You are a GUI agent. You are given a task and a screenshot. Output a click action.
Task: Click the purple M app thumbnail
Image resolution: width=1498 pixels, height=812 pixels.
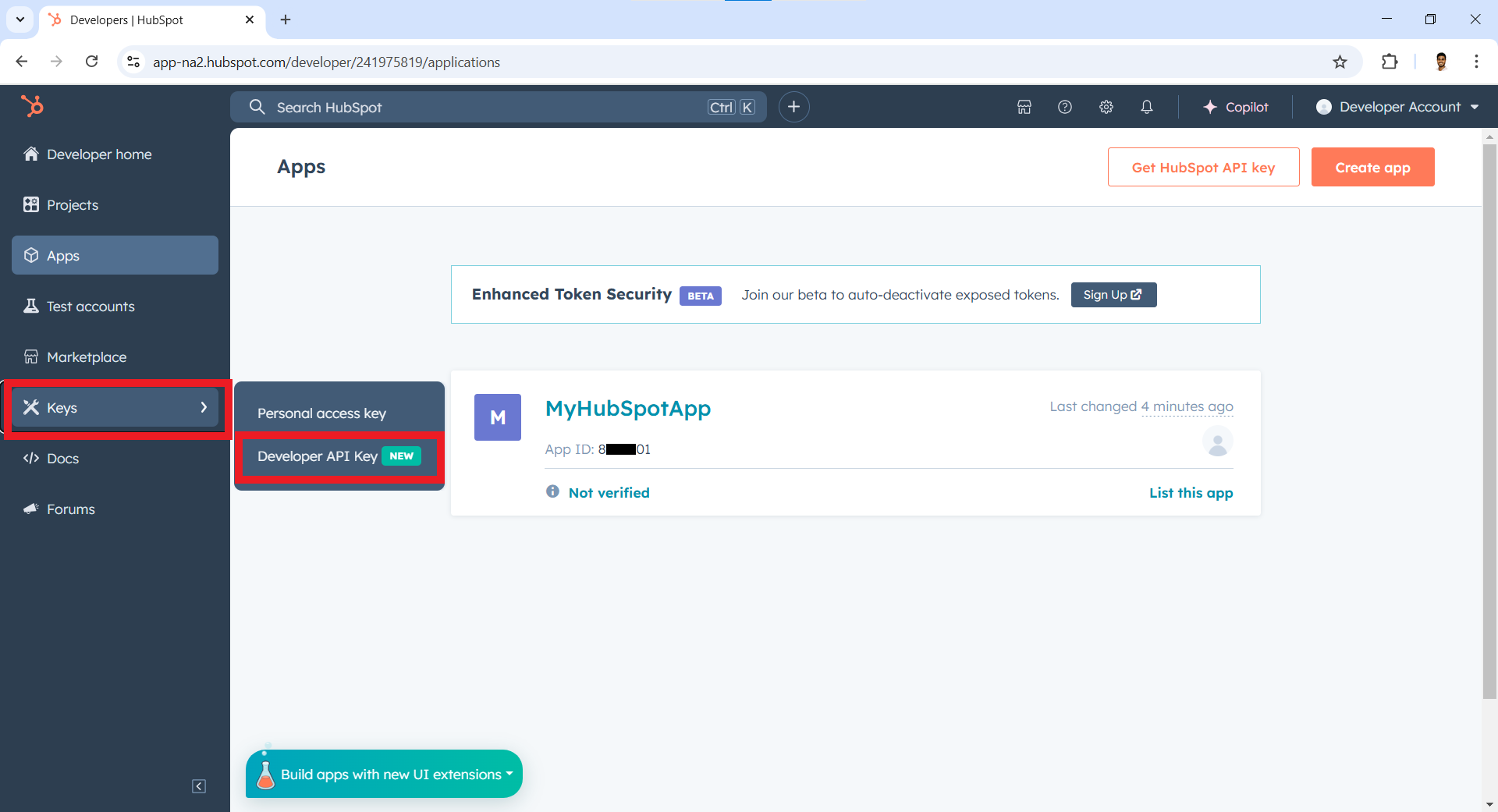coord(498,417)
